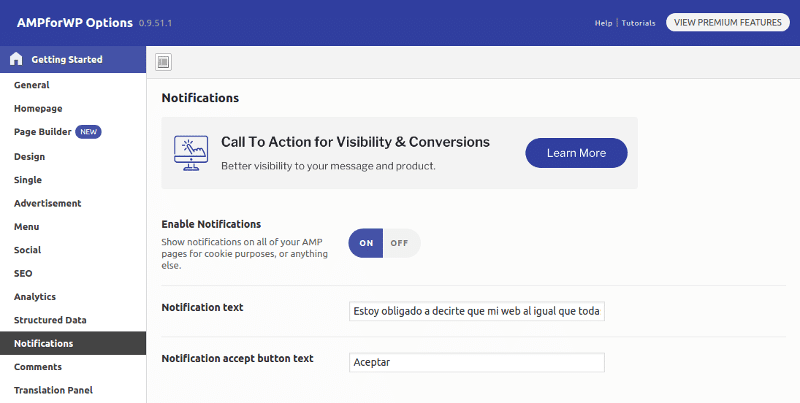800x403 pixels.
Task: Click the version number 0.9.51.1
Action: 155,23
